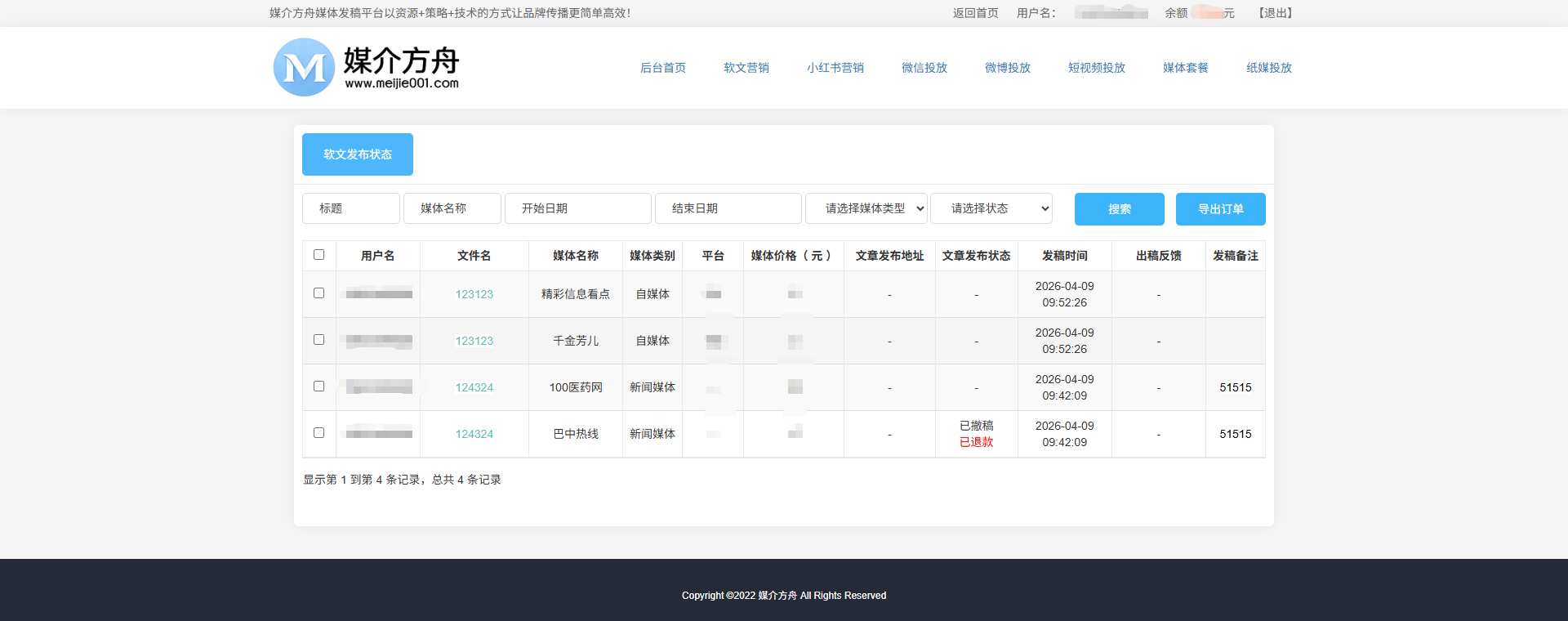
Task: Open the 请选择状态 dropdown
Action: pos(991,208)
